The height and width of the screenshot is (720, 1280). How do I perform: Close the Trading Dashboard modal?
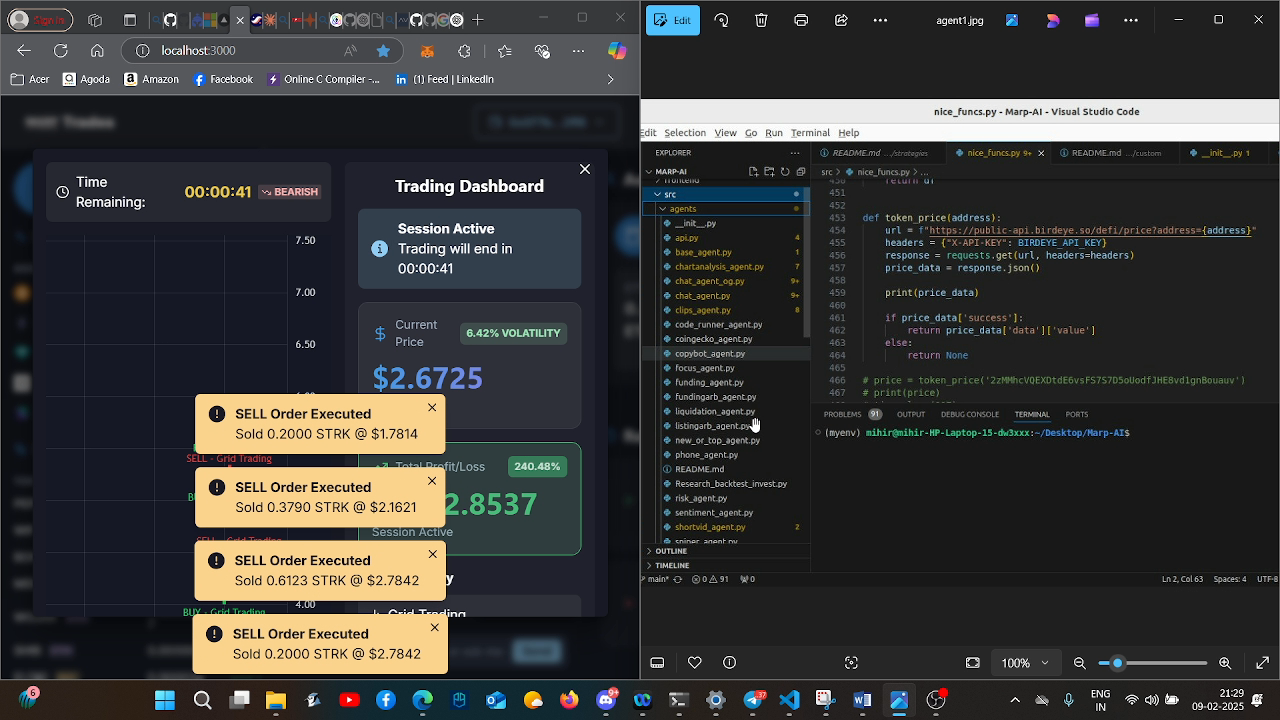point(585,169)
